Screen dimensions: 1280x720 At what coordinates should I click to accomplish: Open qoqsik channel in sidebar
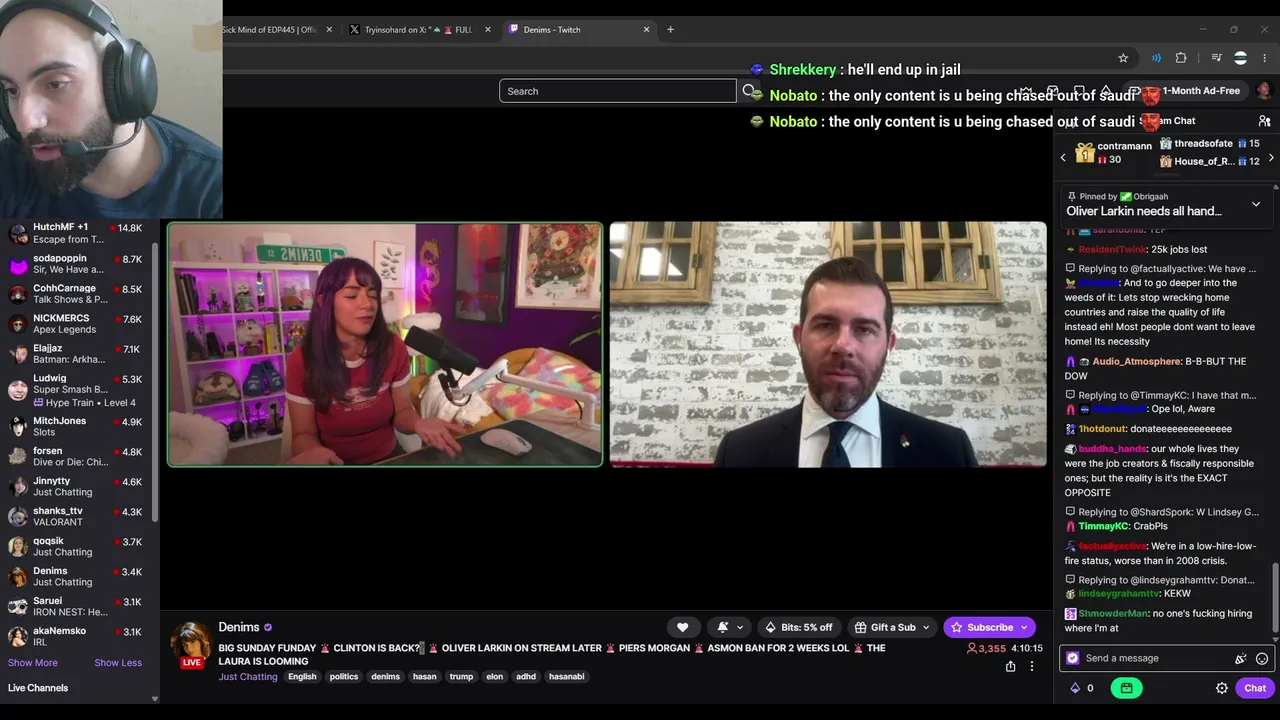pos(76,546)
